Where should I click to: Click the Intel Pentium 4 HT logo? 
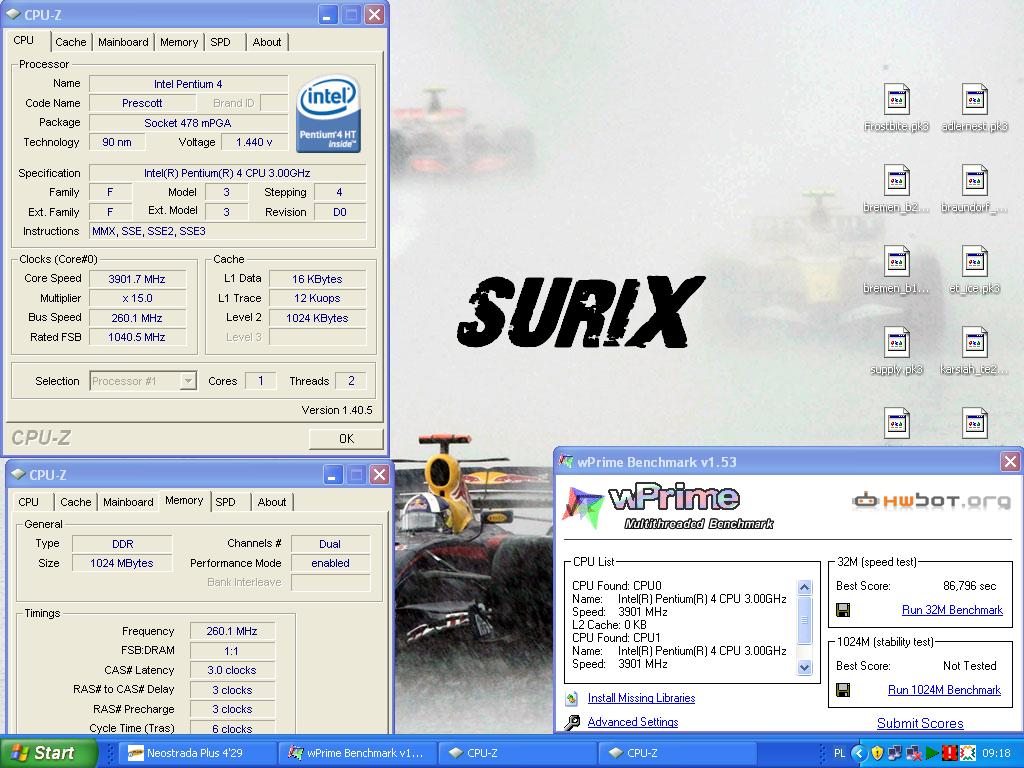click(328, 114)
